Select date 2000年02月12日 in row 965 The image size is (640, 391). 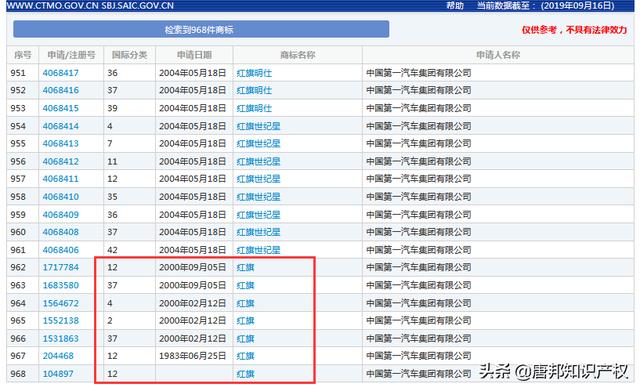(193, 320)
